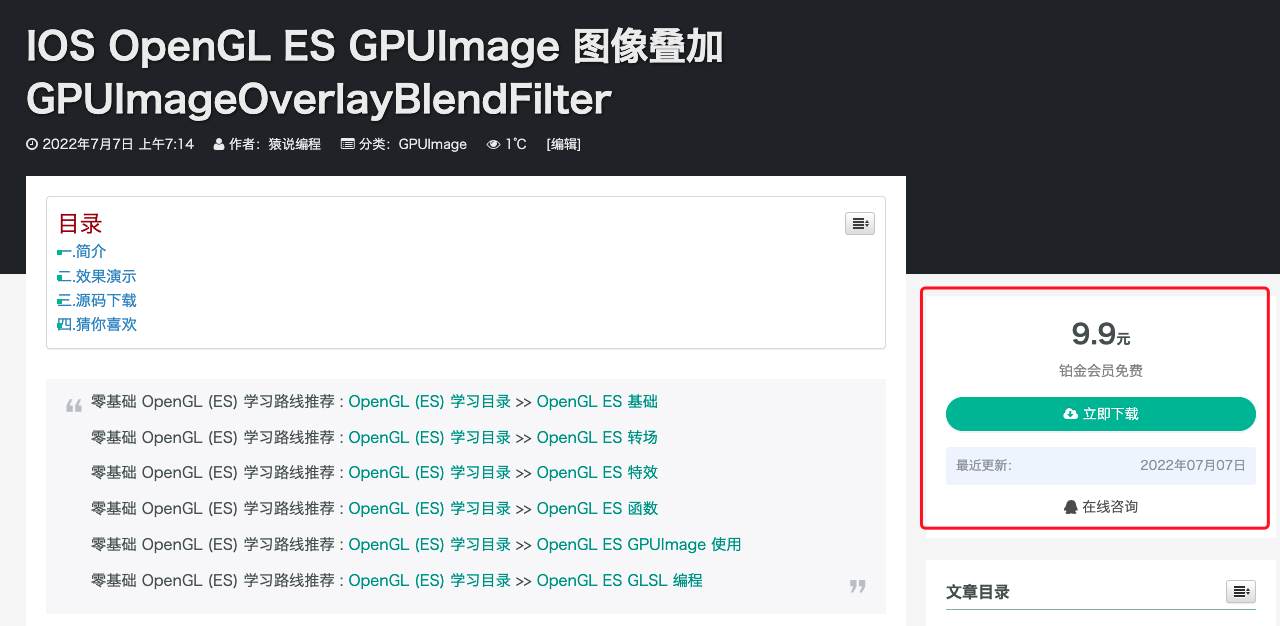Open the OpenGL (ES) 学习目录 link

point(429,401)
